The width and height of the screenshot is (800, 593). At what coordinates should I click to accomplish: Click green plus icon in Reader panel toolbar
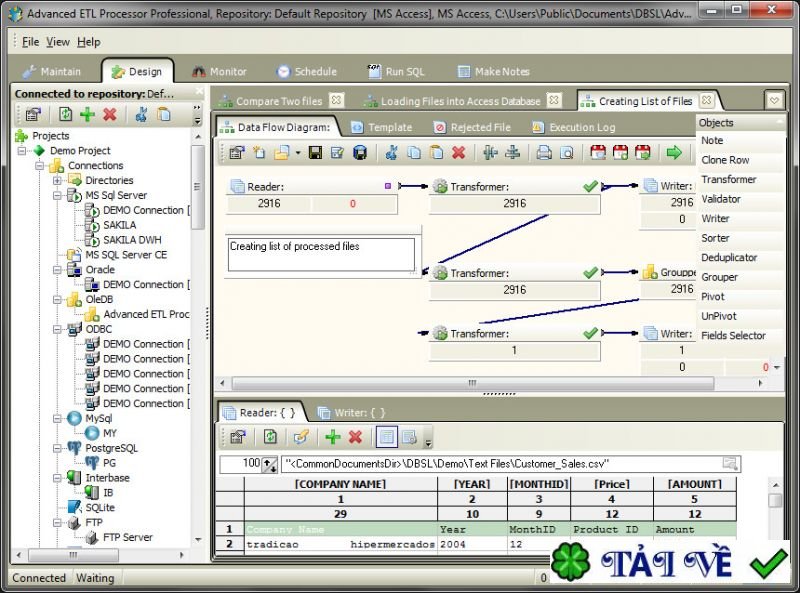pyautogui.click(x=332, y=437)
